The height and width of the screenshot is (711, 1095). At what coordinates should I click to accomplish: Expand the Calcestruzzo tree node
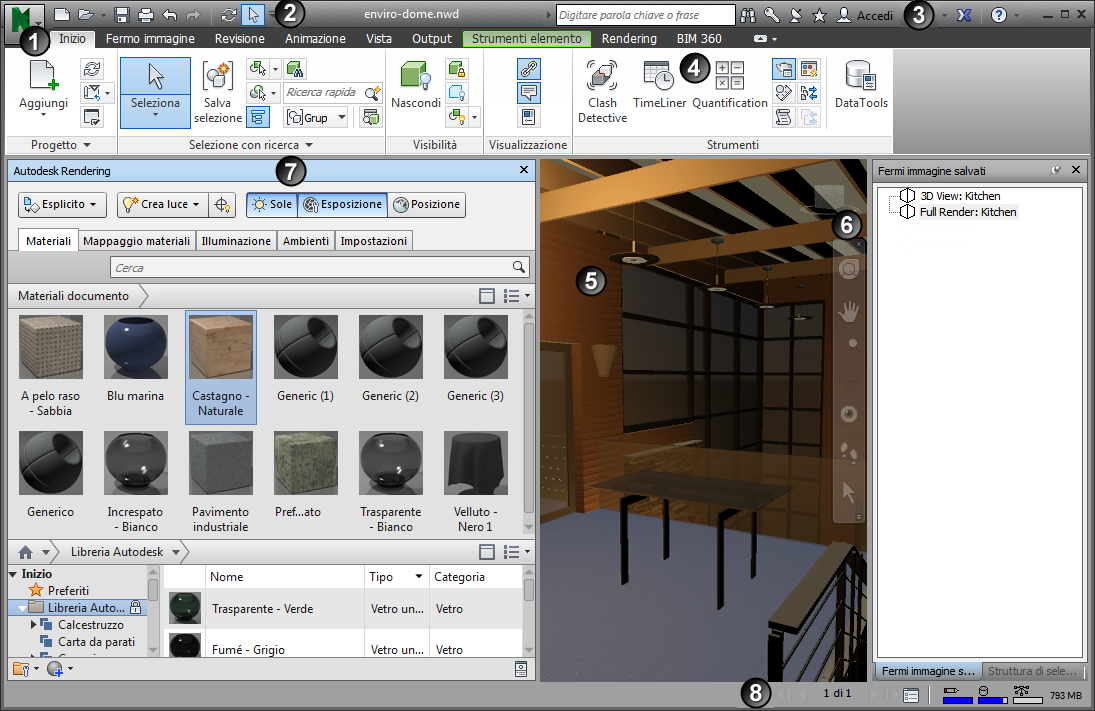(33, 624)
